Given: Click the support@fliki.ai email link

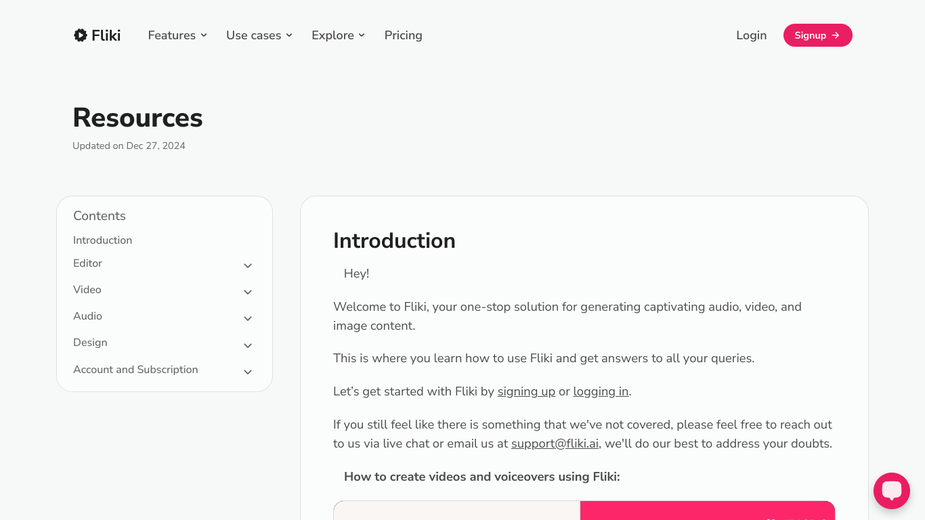Looking at the screenshot, I should pyautogui.click(x=555, y=443).
